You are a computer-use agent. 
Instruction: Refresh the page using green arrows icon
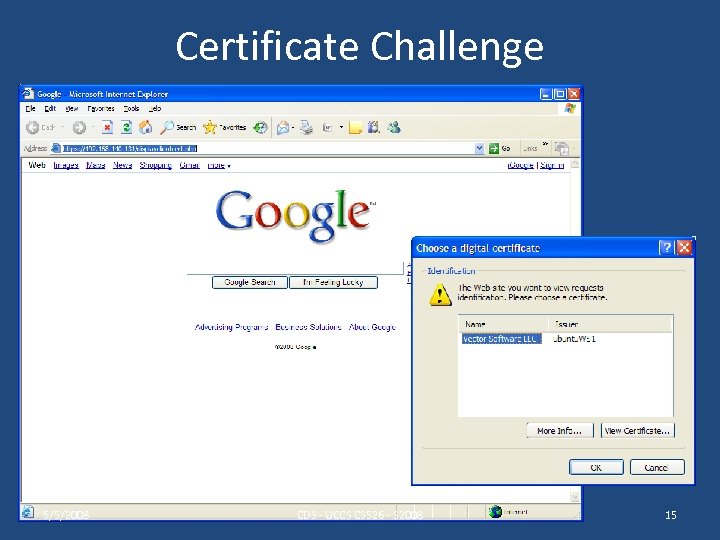point(126,127)
